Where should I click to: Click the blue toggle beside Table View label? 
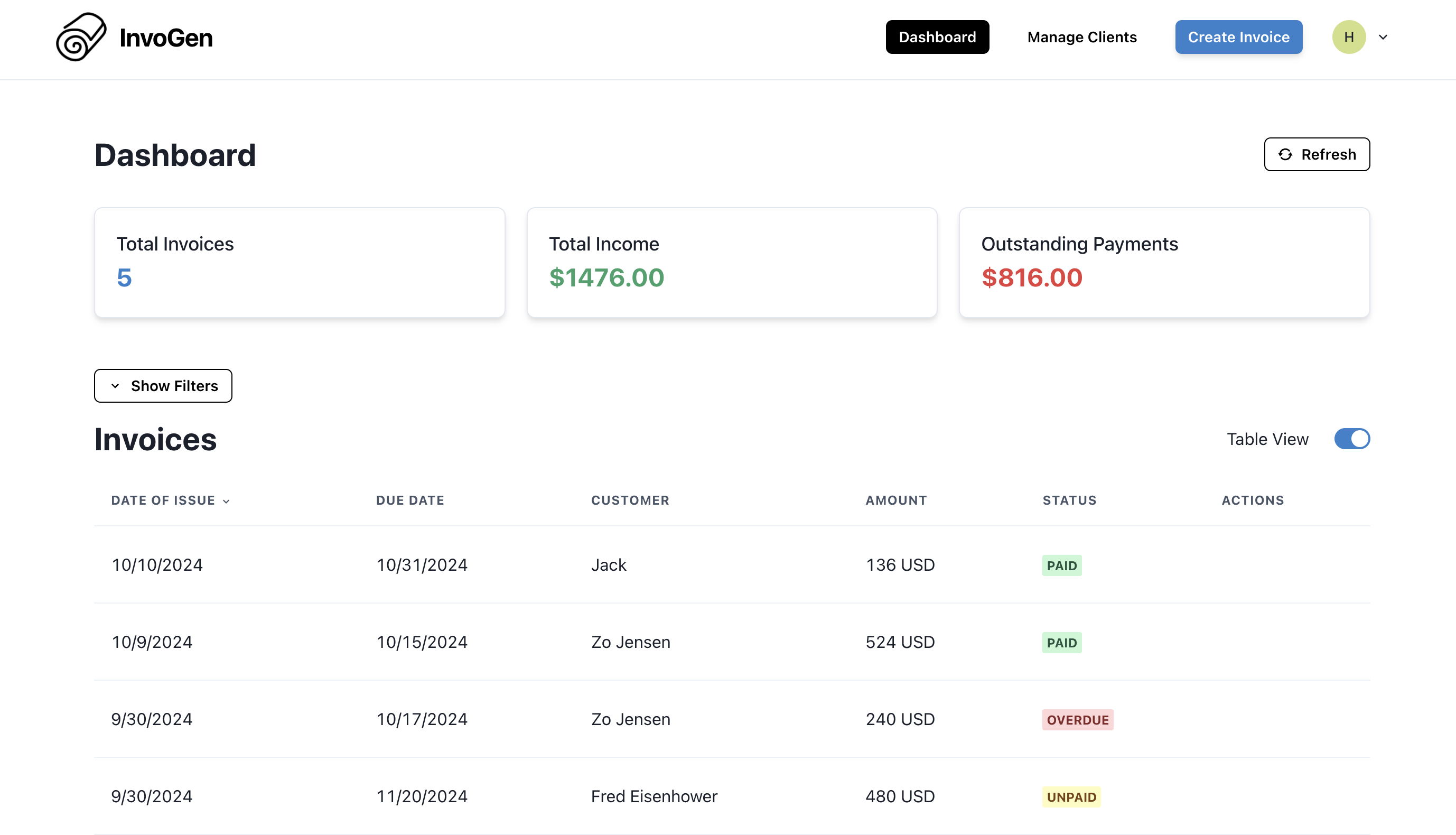click(x=1352, y=439)
